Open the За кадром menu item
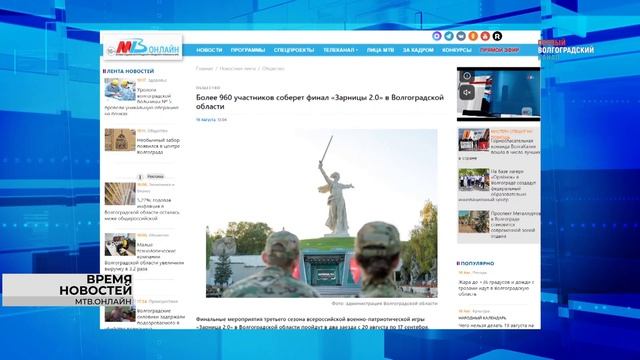This screenshot has height=360, width=640. (418, 50)
